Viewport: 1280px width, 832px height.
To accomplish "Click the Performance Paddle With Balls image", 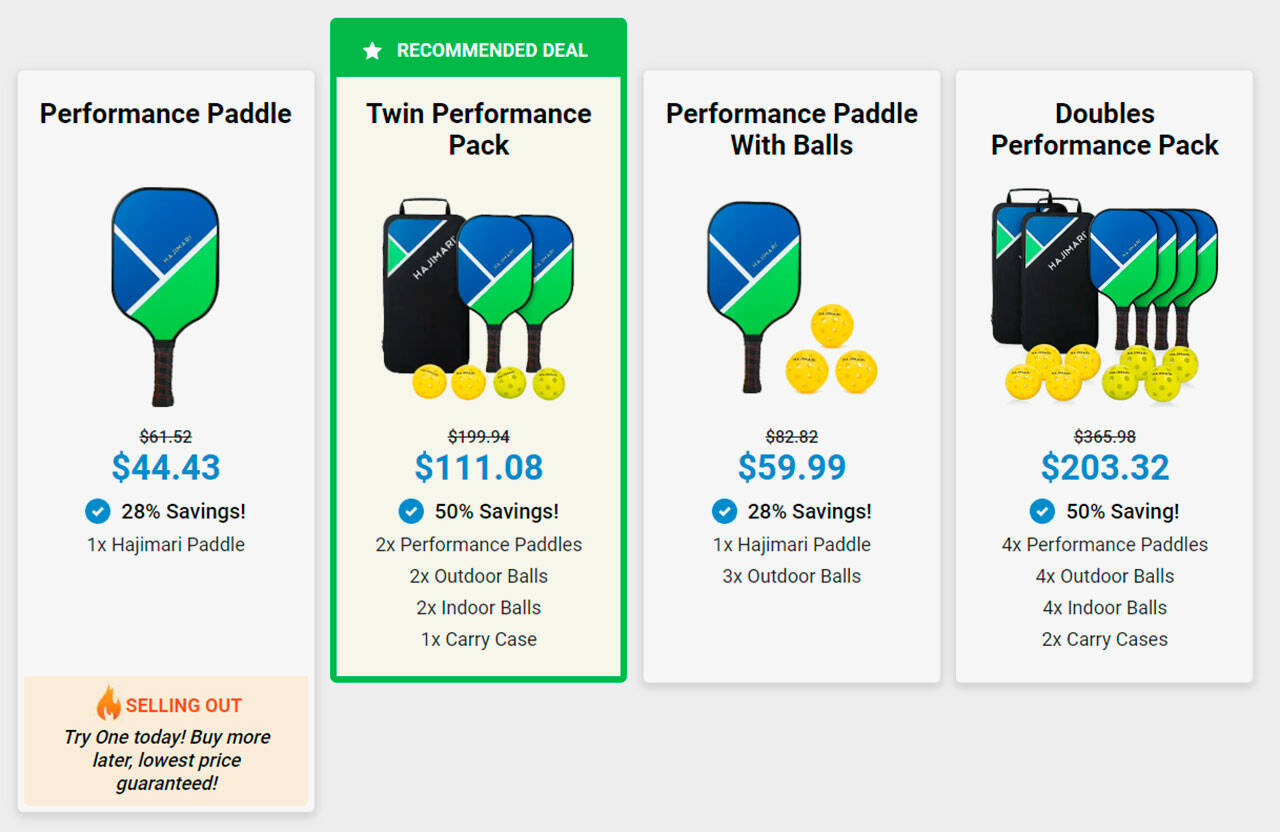I will [791, 297].
